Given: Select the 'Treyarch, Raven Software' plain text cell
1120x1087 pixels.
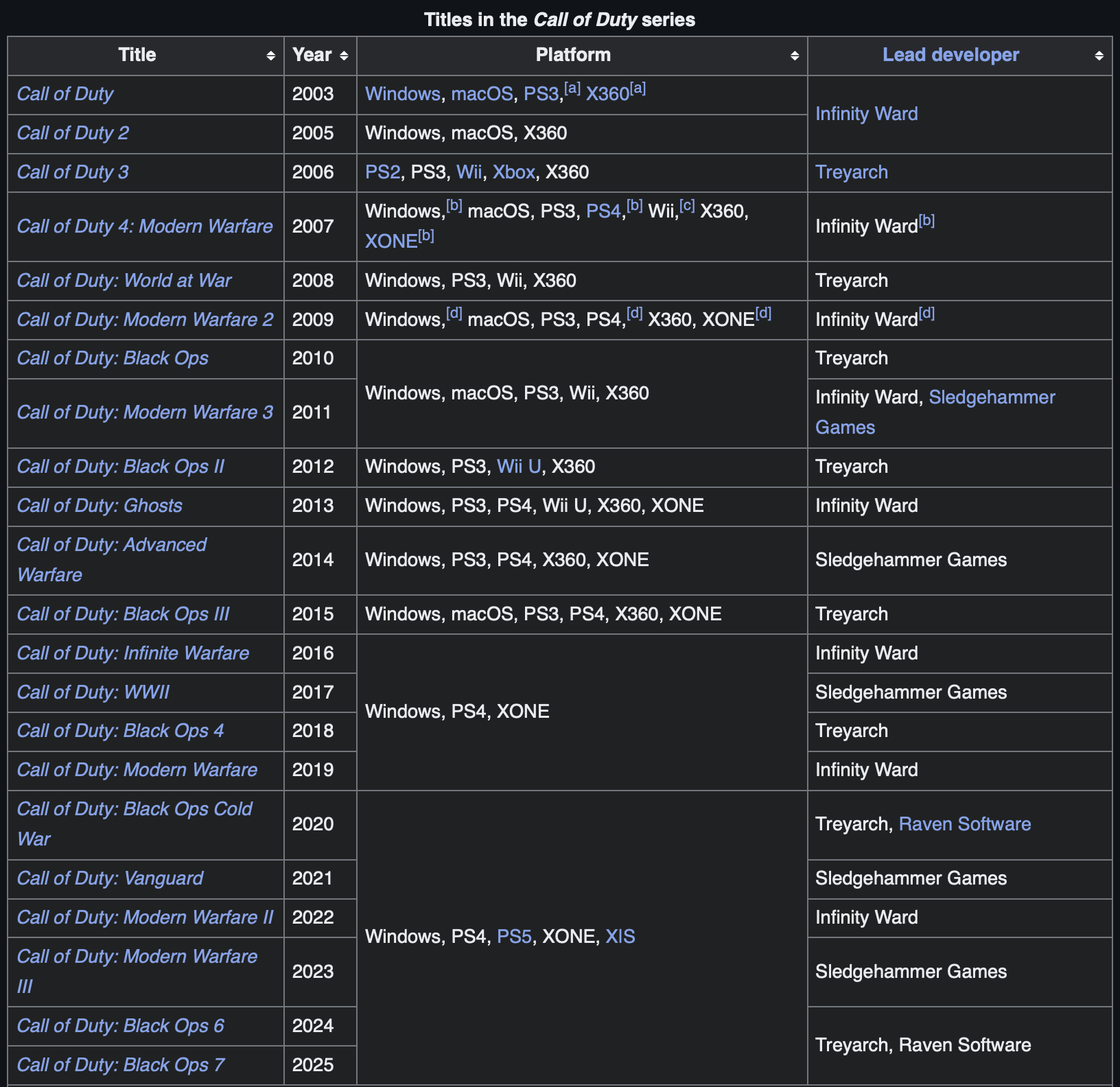Looking at the screenshot, I should tap(960, 1046).
